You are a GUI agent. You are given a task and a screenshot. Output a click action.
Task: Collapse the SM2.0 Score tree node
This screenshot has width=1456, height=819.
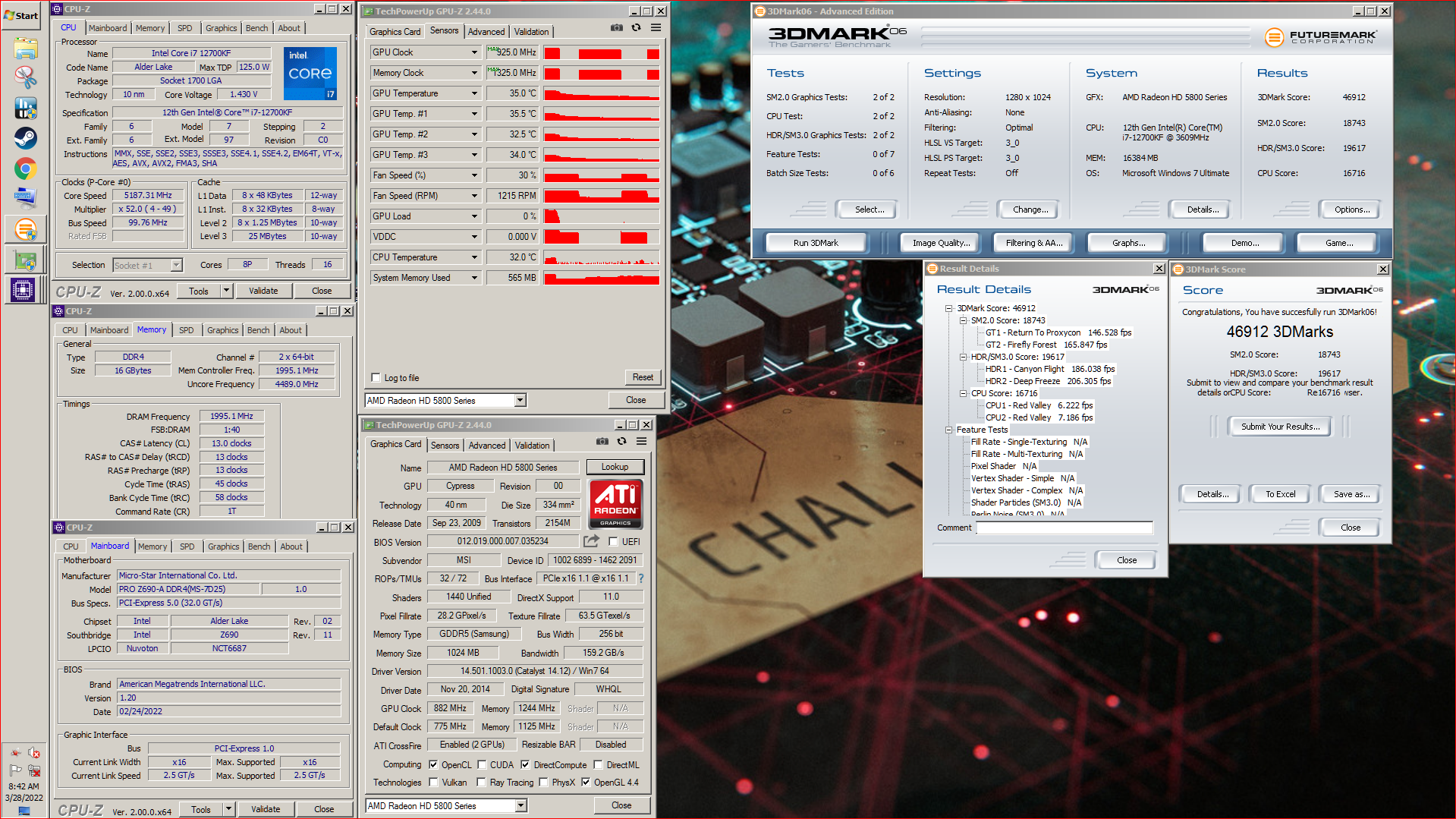(963, 320)
